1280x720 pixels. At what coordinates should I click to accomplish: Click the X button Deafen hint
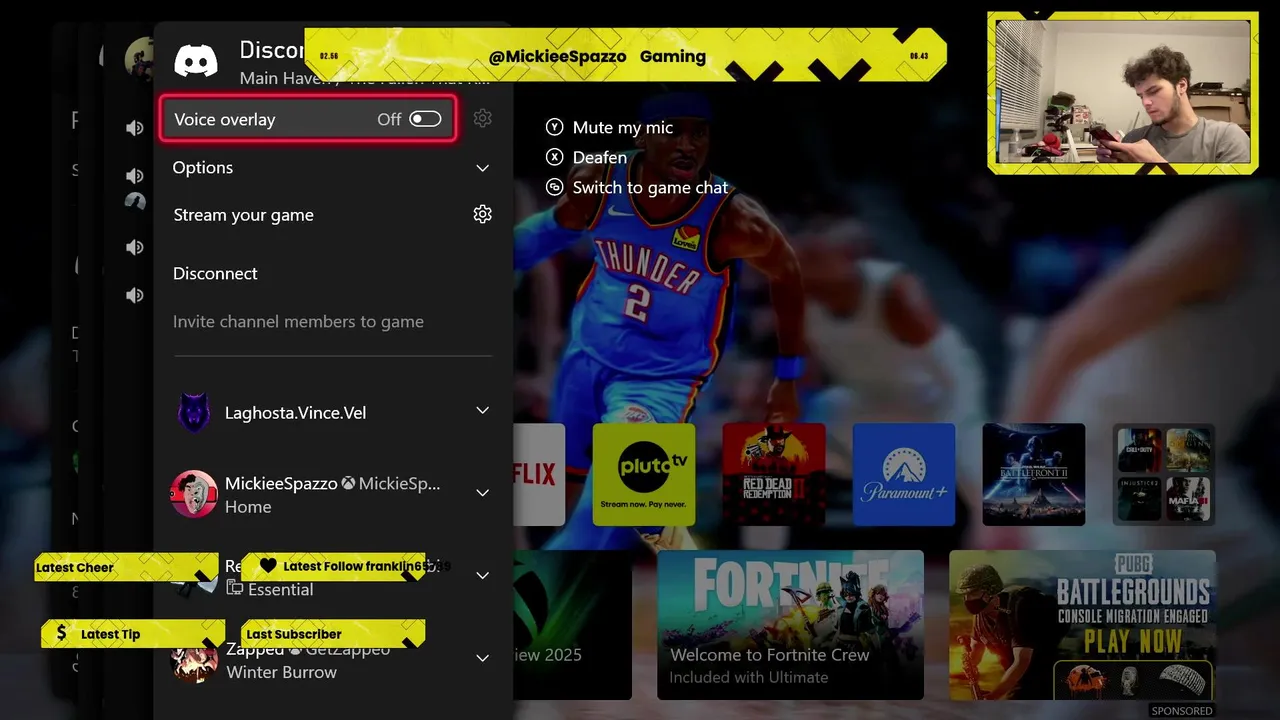pos(555,157)
